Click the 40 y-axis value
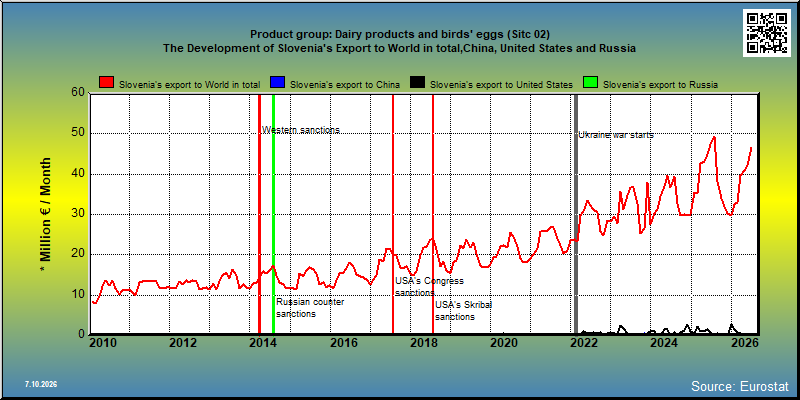Image resolution: width=800 pixels, height=400 pixels. pos(77,173)
